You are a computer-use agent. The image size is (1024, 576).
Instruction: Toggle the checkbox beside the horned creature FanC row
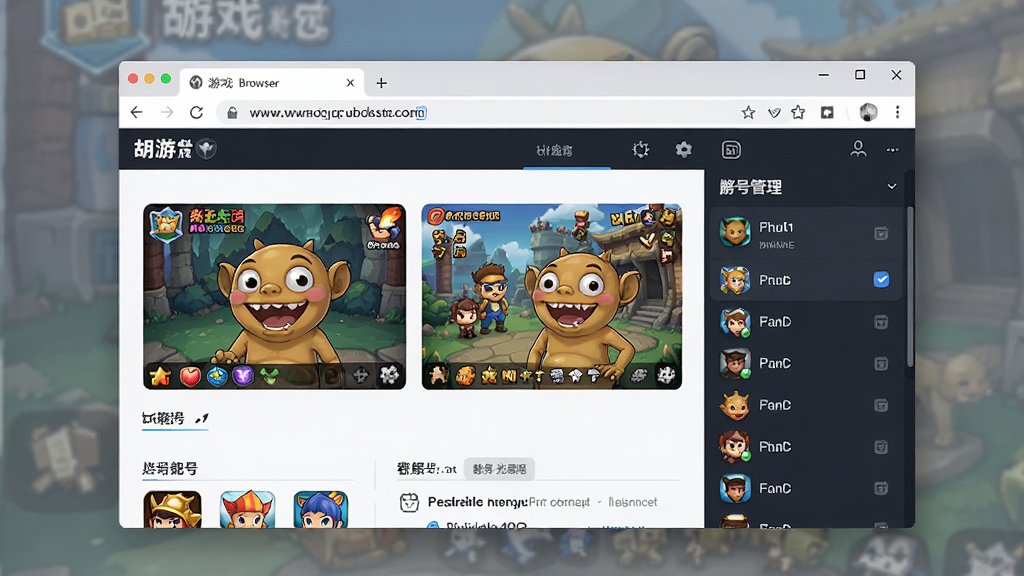(881, 405)
